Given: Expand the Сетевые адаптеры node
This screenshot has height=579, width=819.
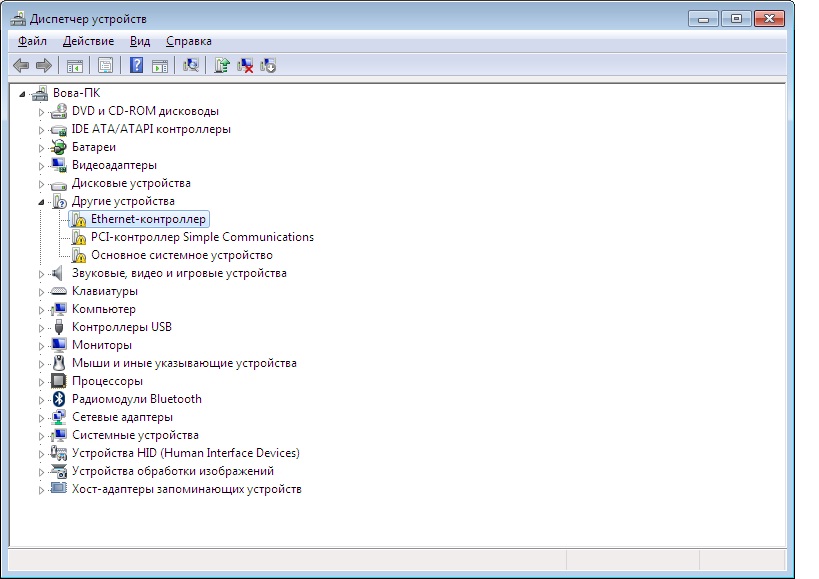Looking at the screenshot, I should click(42, 418).
